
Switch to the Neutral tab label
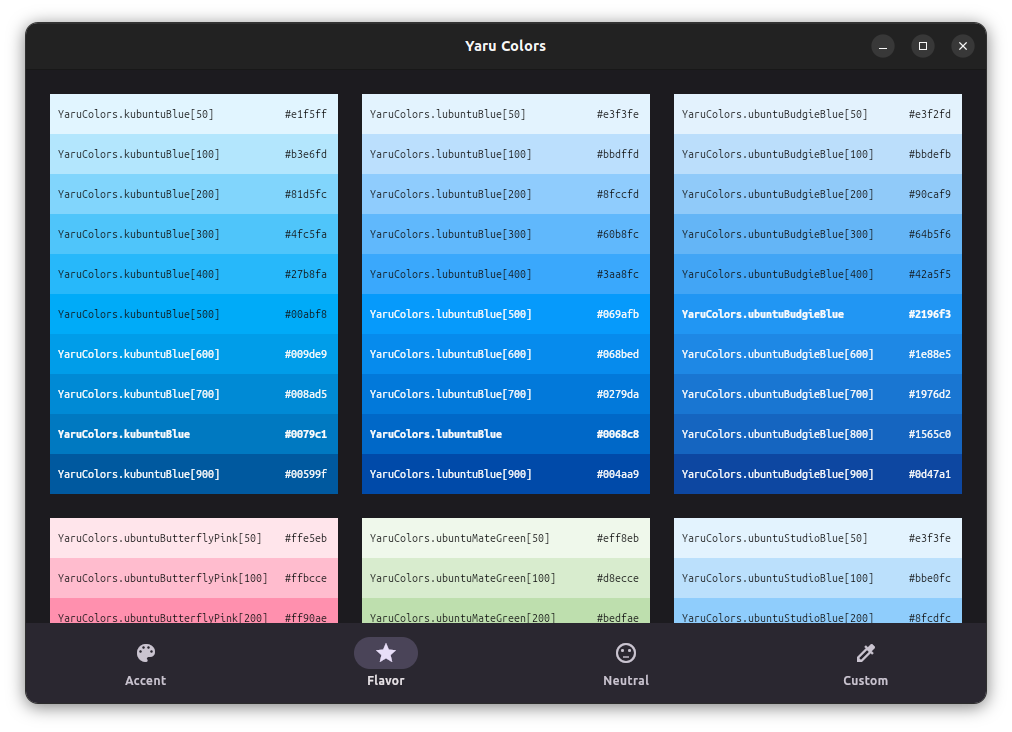pyautogui.click(x=626, y=680)
